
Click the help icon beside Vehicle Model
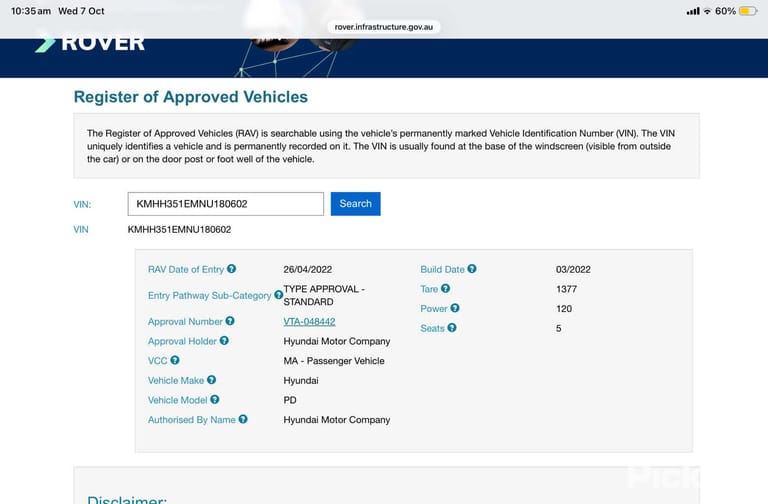pyautogui.click(x=215, y=399)
